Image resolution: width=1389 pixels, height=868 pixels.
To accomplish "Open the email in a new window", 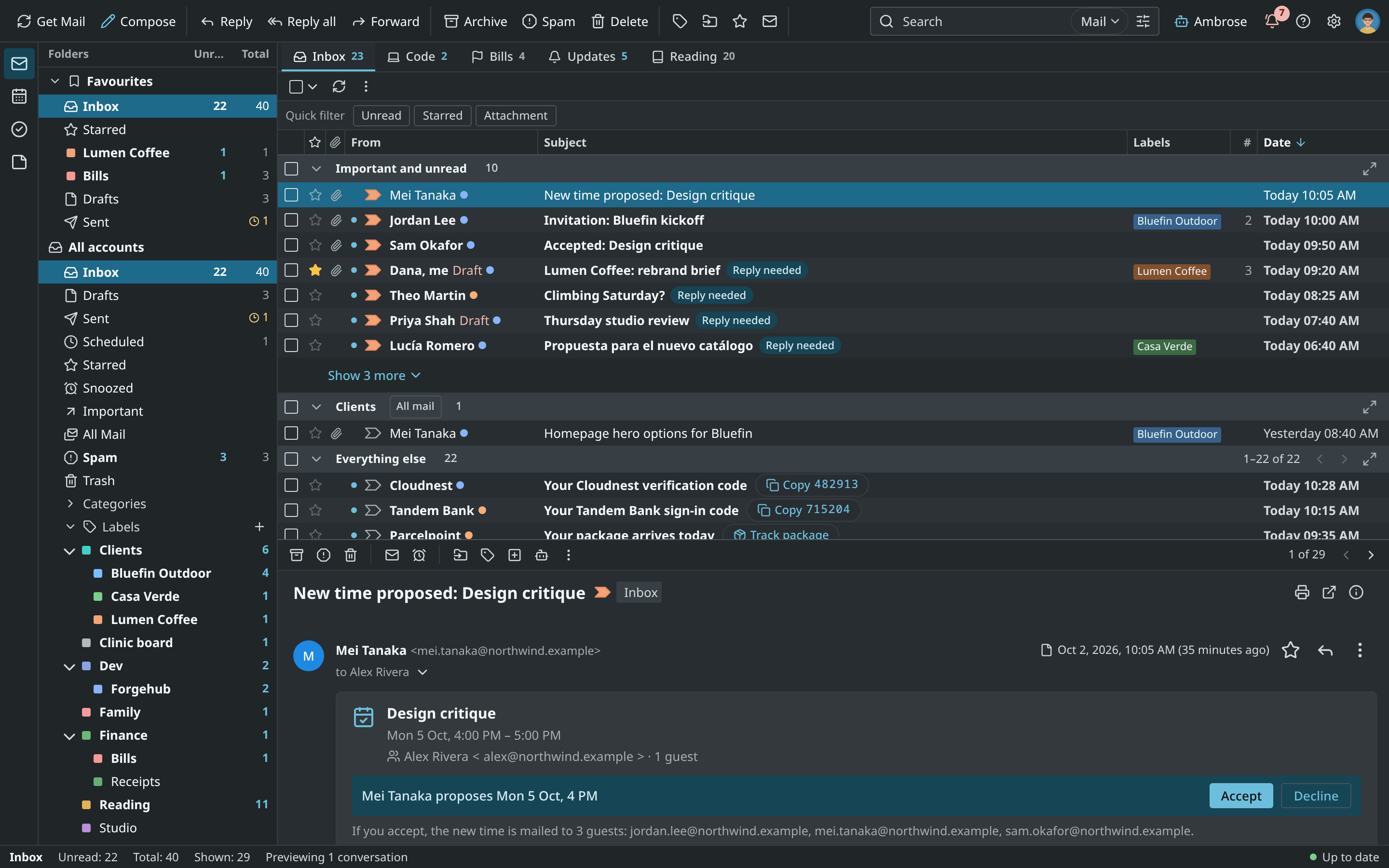I will click(x=1329, y=593).
